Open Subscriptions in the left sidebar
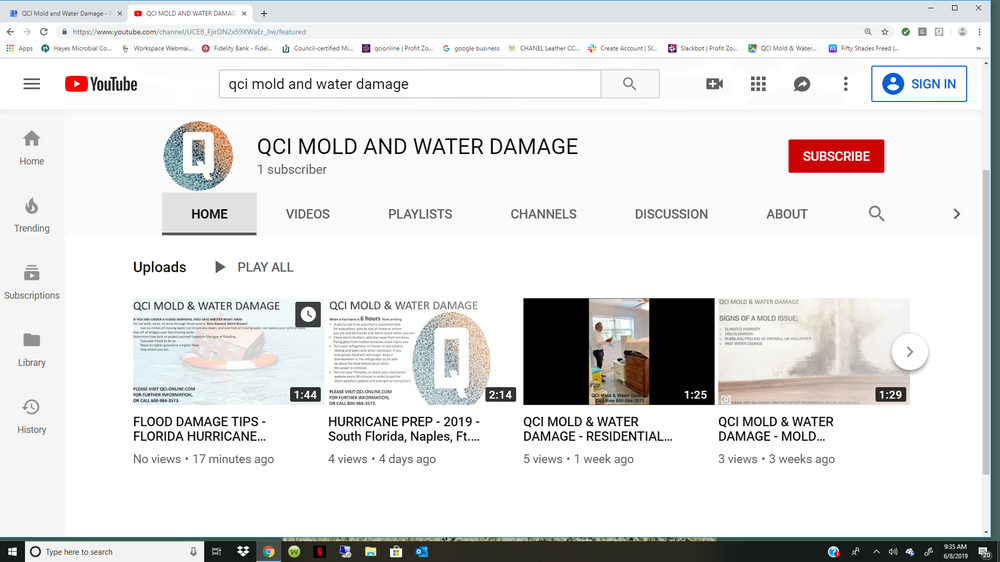Image resolution: width=1000 pixels, height=562 pixels. coord(31,282)
